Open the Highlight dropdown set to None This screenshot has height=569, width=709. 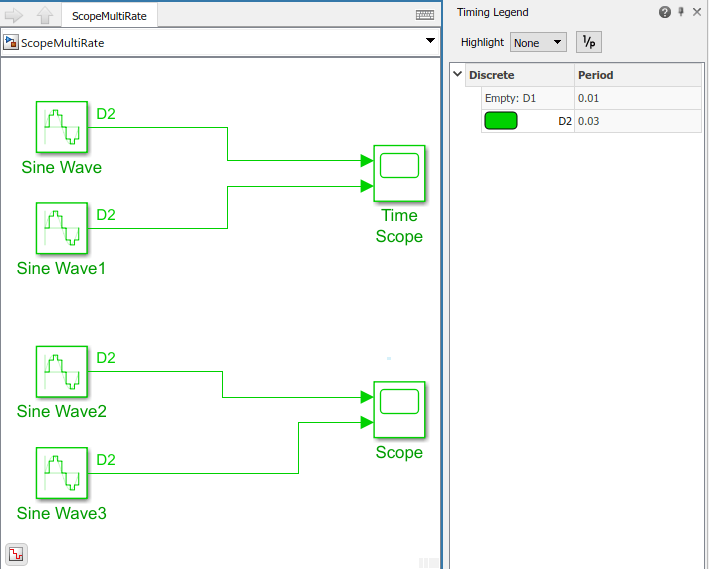(x=538, y=43)
